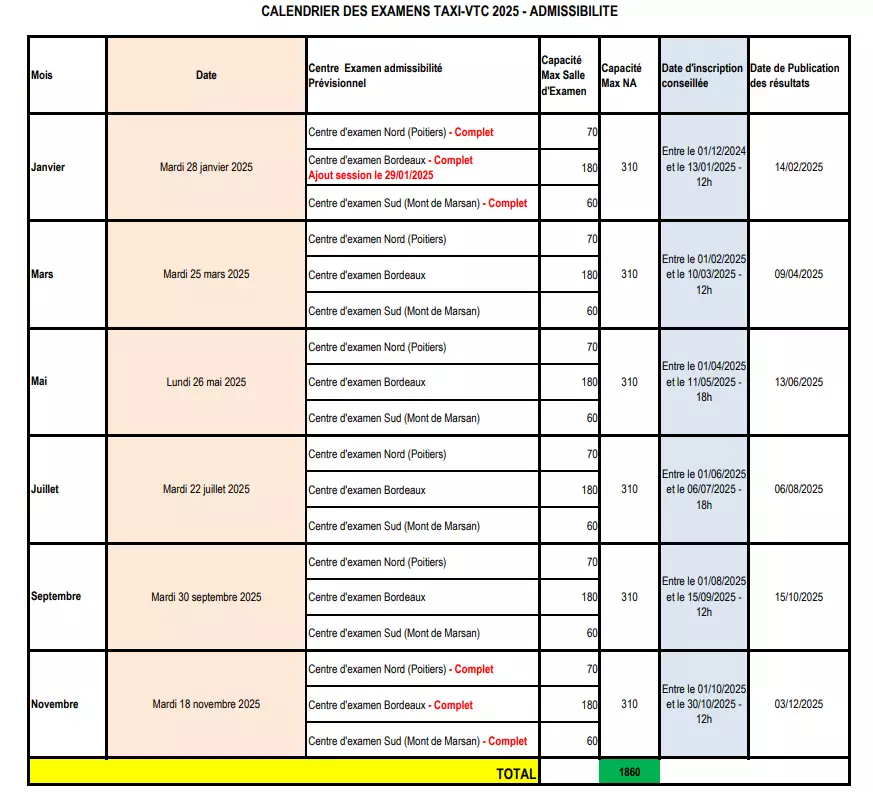Click the calendar title heading
The height and width of the screenshot is (792, 873).
pyautogui.click(x=439, y=12)
